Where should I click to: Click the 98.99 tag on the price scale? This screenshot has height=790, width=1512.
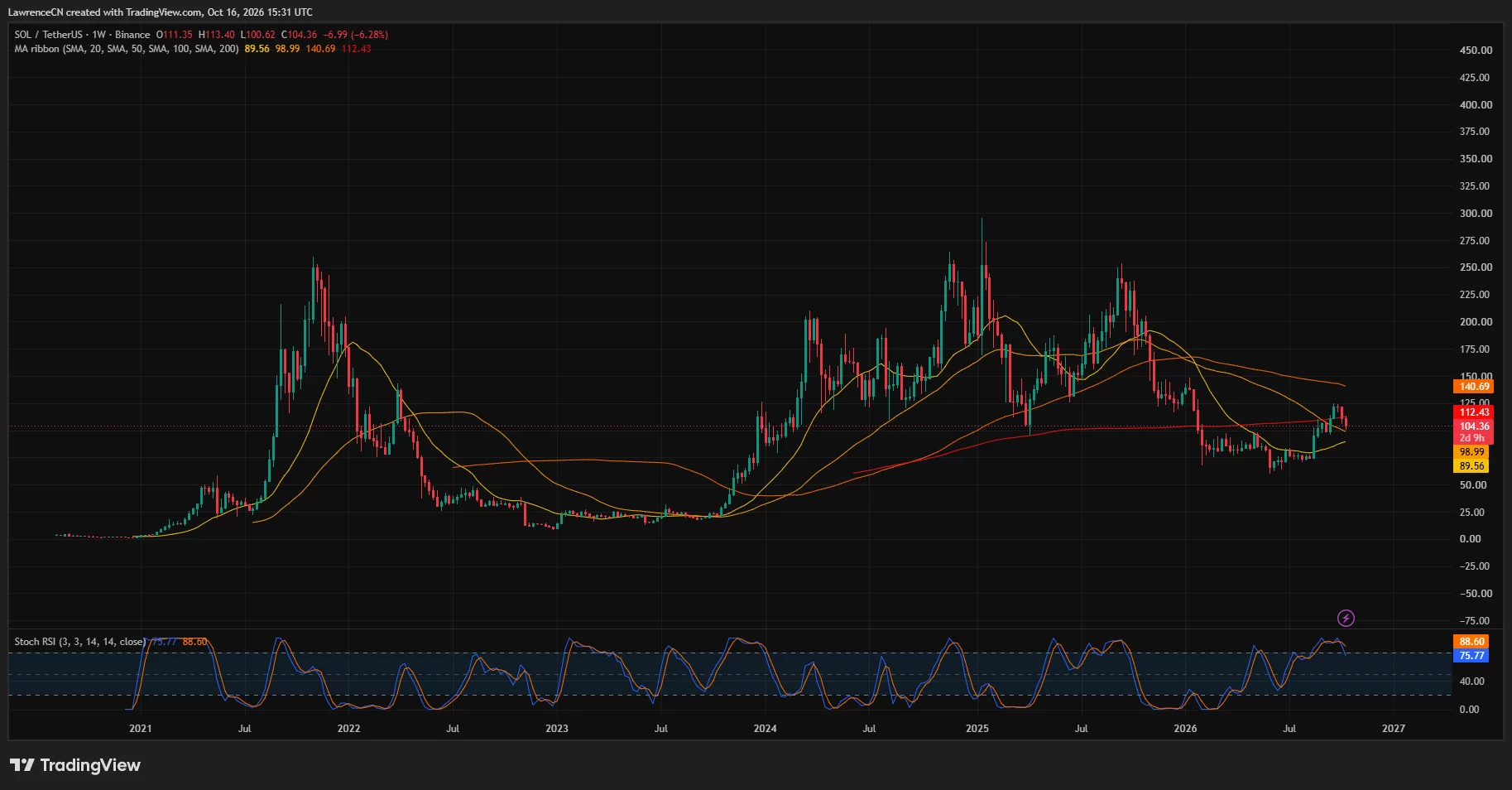click(1471, 452)
